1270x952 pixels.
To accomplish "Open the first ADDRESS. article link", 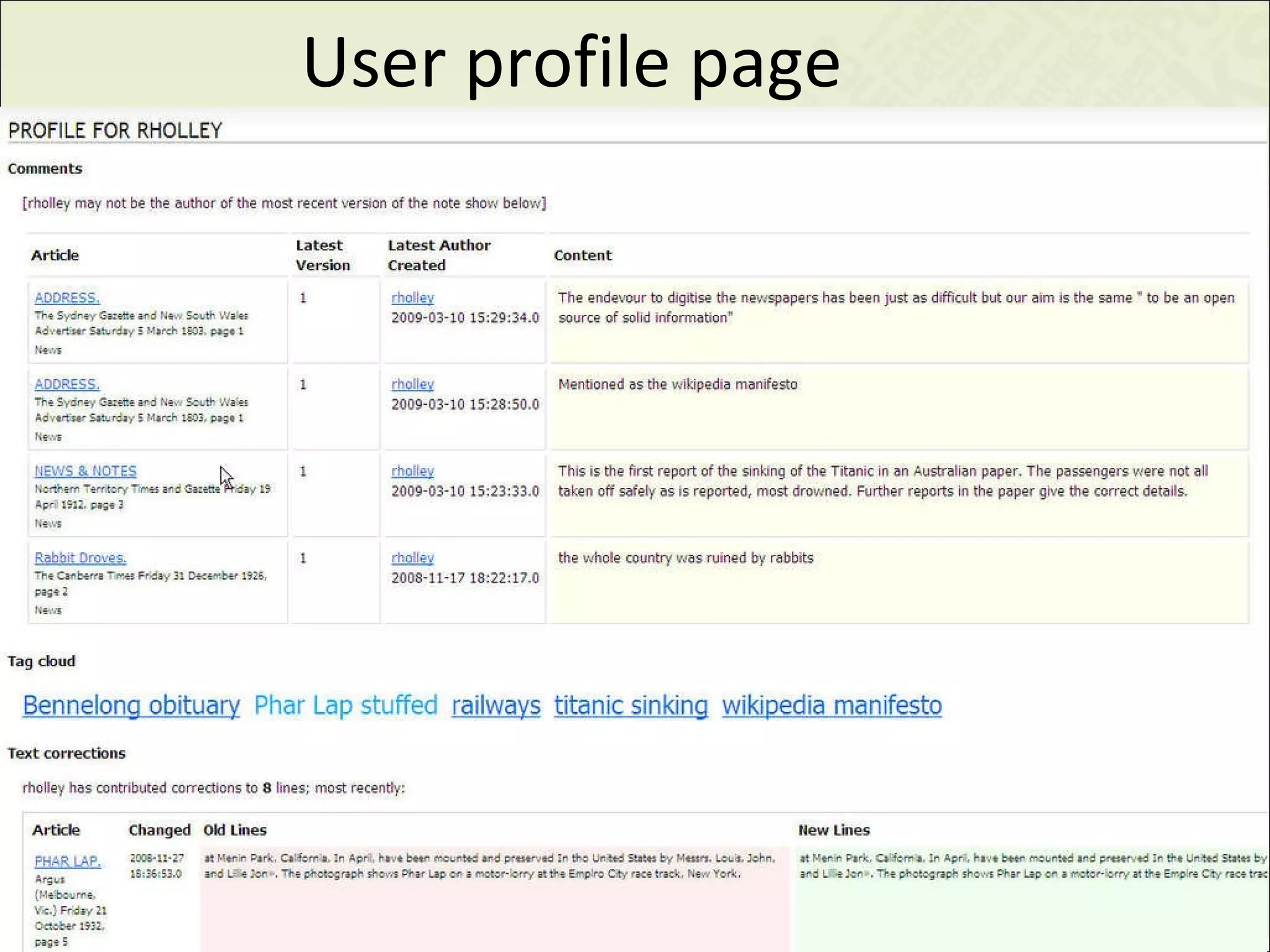I will tap(67, 297).
